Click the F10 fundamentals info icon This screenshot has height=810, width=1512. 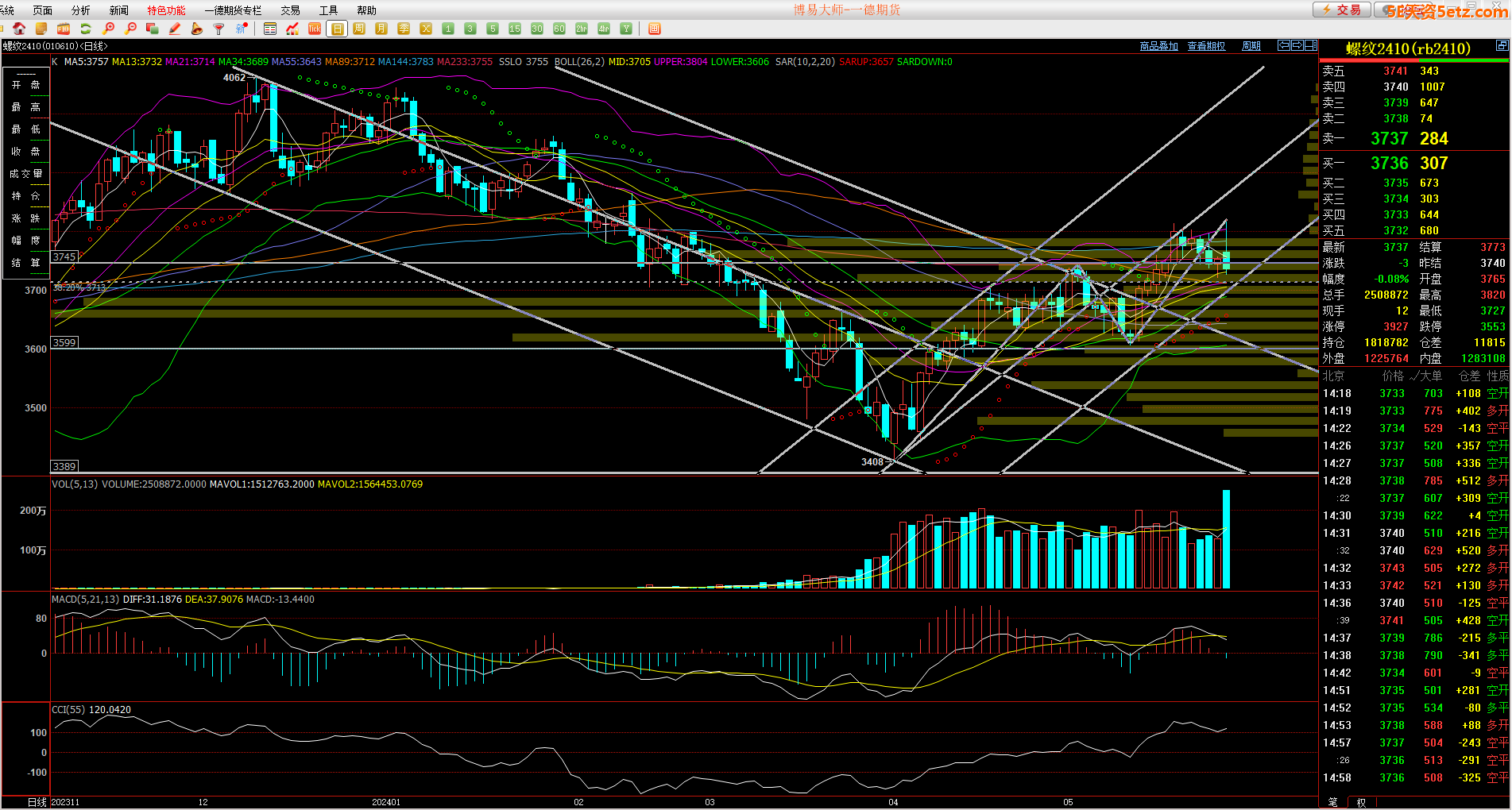pos(64,29)
